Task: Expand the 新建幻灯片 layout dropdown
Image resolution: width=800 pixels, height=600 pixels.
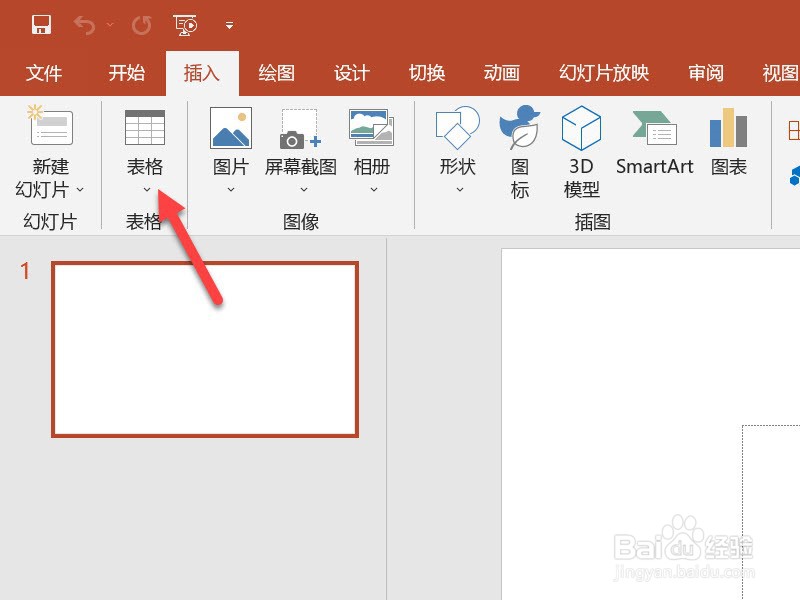Action: tap(80, 189)
